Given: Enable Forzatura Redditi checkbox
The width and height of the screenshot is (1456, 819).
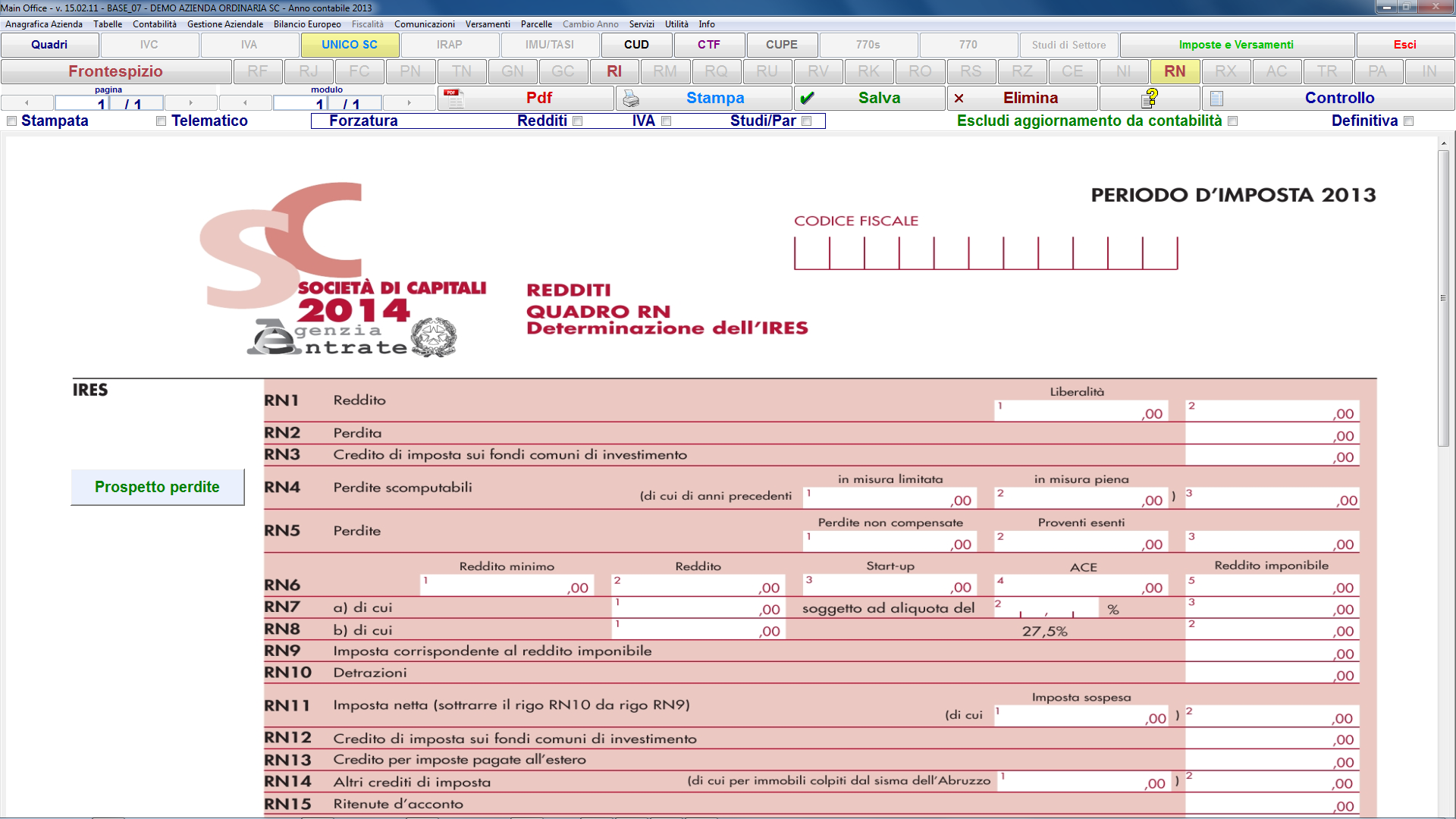Looking at the screenshot, I should tap(578, 121).
